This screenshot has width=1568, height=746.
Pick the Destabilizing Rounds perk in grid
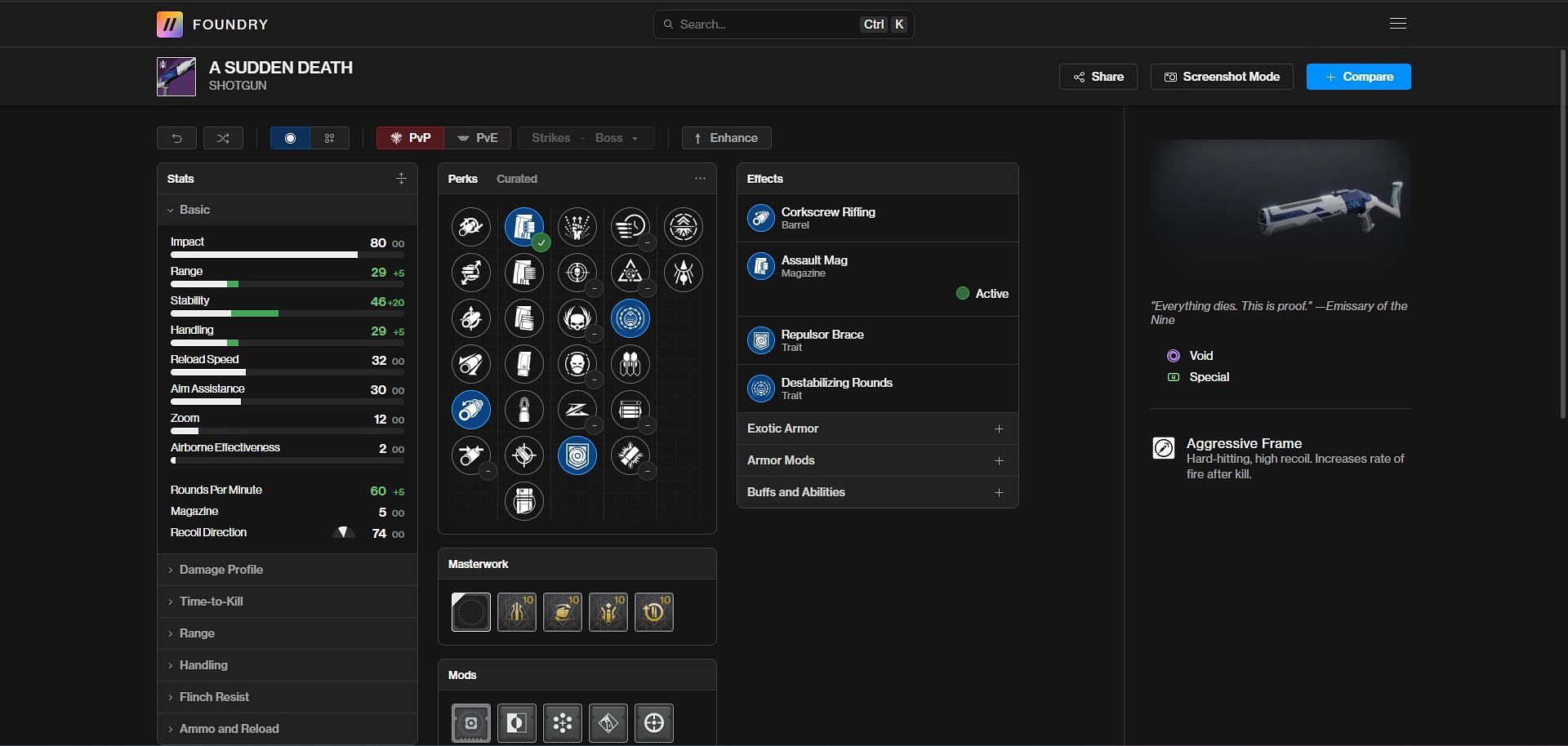pyautogui.click(x=630, y=318)
